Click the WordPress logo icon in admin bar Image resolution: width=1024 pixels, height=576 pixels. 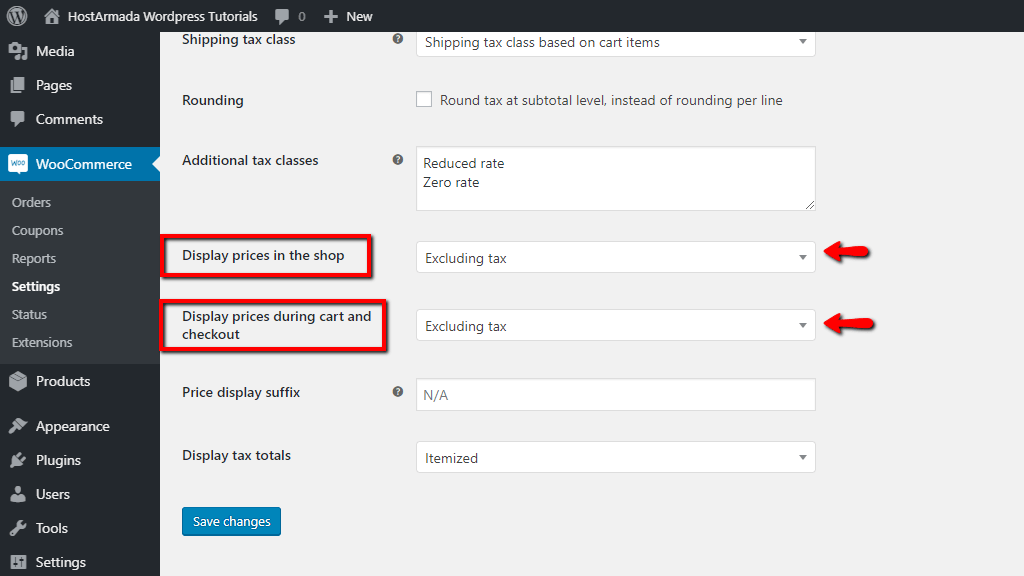click(x=16, y=16)
